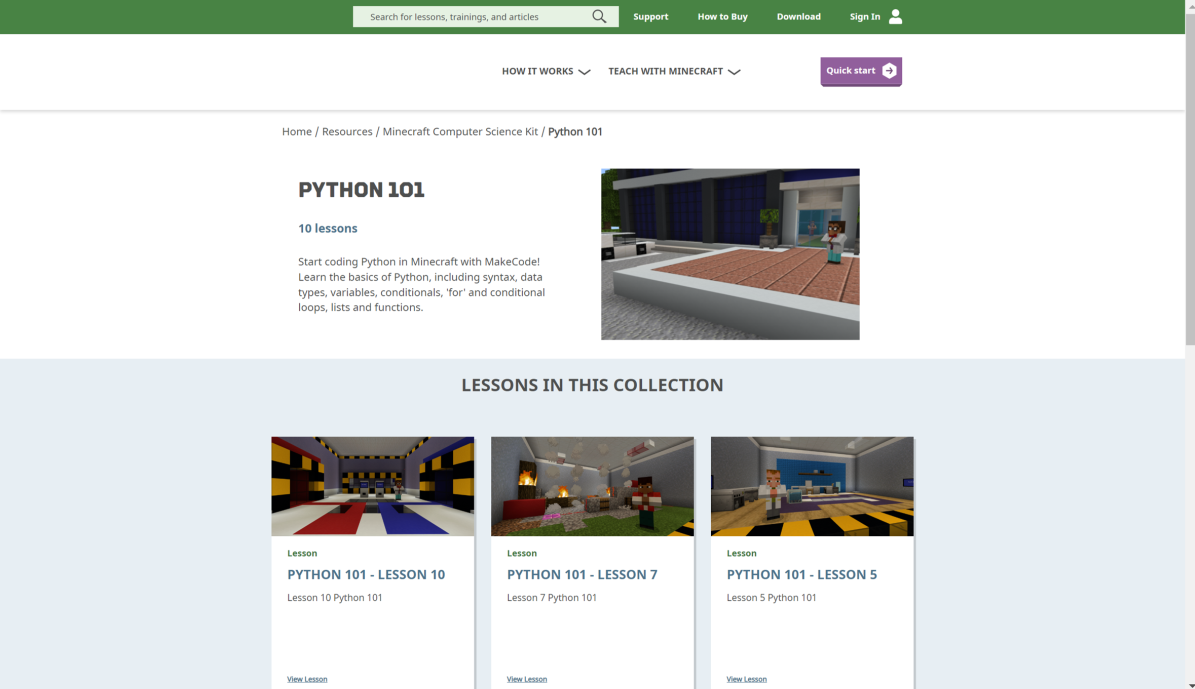
Task: Open View Lesson under Lesson 7
Action: coord(527,679)
